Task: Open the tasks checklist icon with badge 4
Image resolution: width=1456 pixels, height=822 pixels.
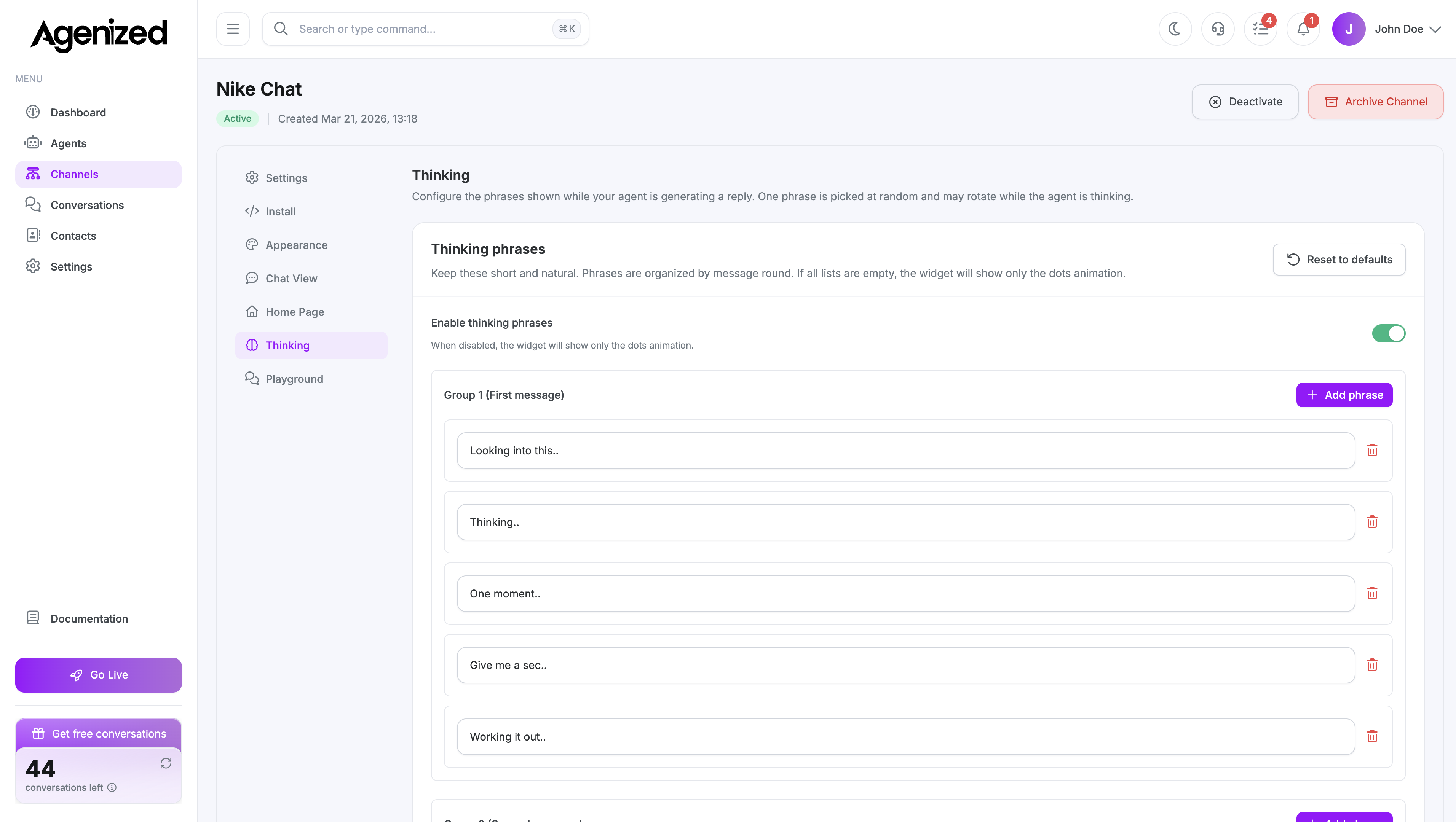Action: click(x=1260, y=29)
